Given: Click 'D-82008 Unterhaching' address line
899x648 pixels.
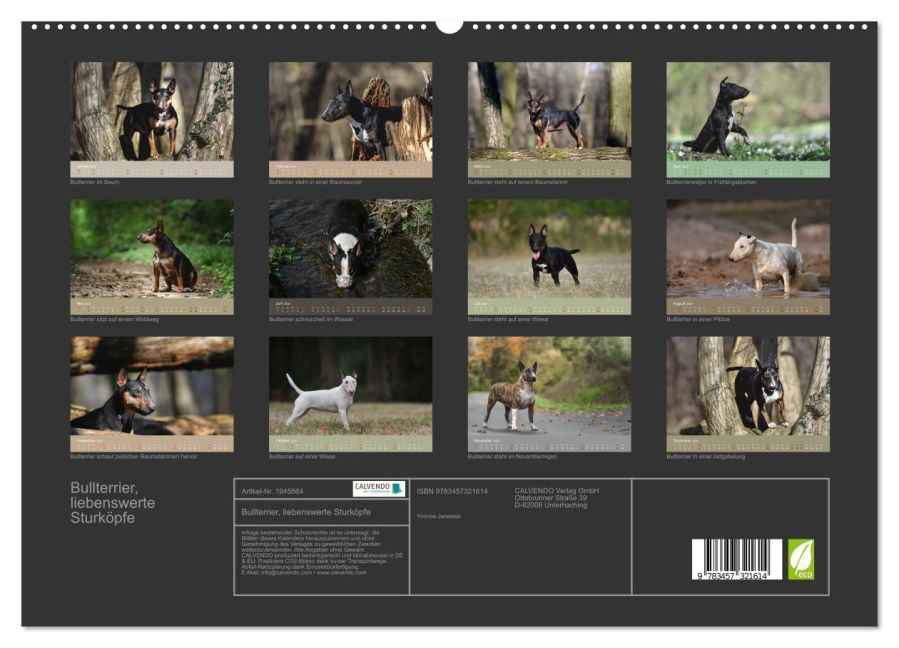Looking at the screenshot, I should (550, 505).
